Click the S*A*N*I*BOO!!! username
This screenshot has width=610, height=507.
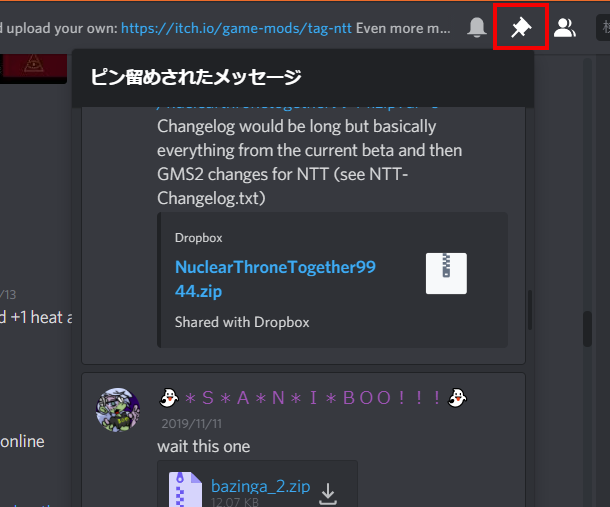(313, 398)
